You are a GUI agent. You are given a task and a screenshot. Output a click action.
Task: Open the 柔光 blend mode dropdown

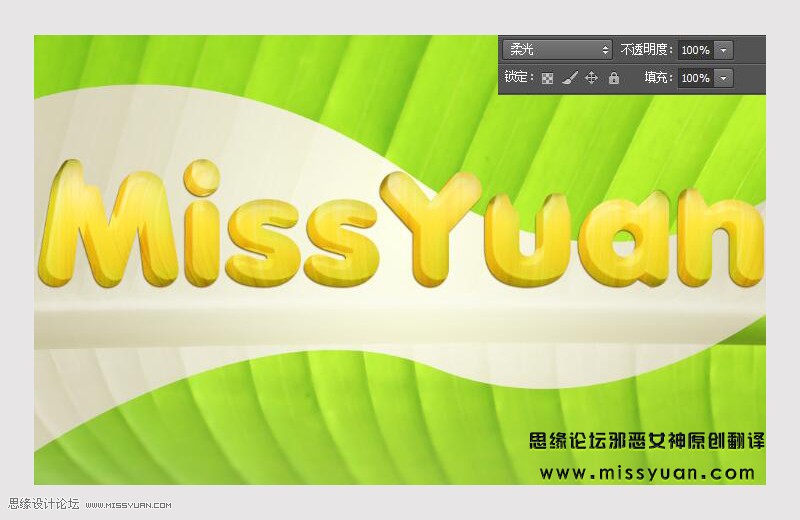[557, 49]
